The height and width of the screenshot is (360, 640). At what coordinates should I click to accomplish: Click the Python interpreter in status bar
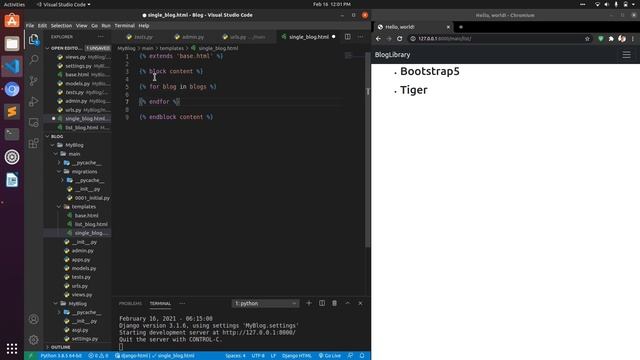point(61,356)
